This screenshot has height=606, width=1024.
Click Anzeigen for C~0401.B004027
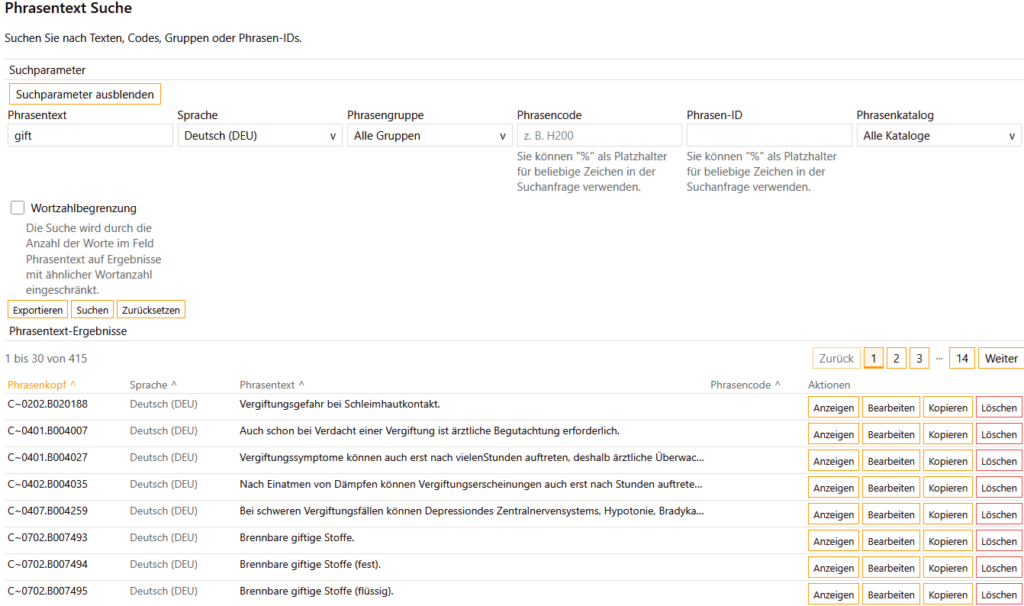tap(833, 461)
